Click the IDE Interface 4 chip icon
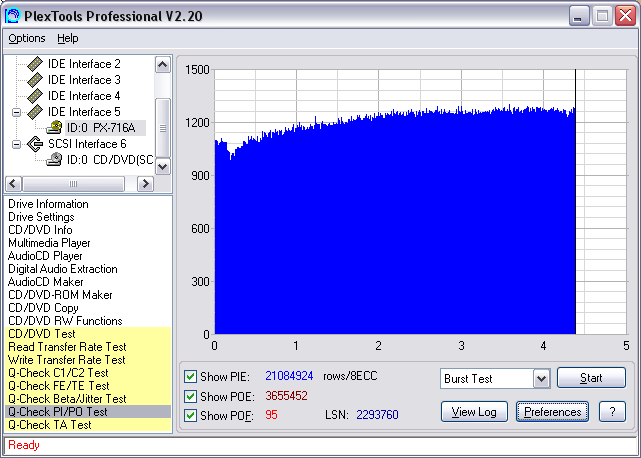Viewport: 641px width, 458px height. click(35, 96)
